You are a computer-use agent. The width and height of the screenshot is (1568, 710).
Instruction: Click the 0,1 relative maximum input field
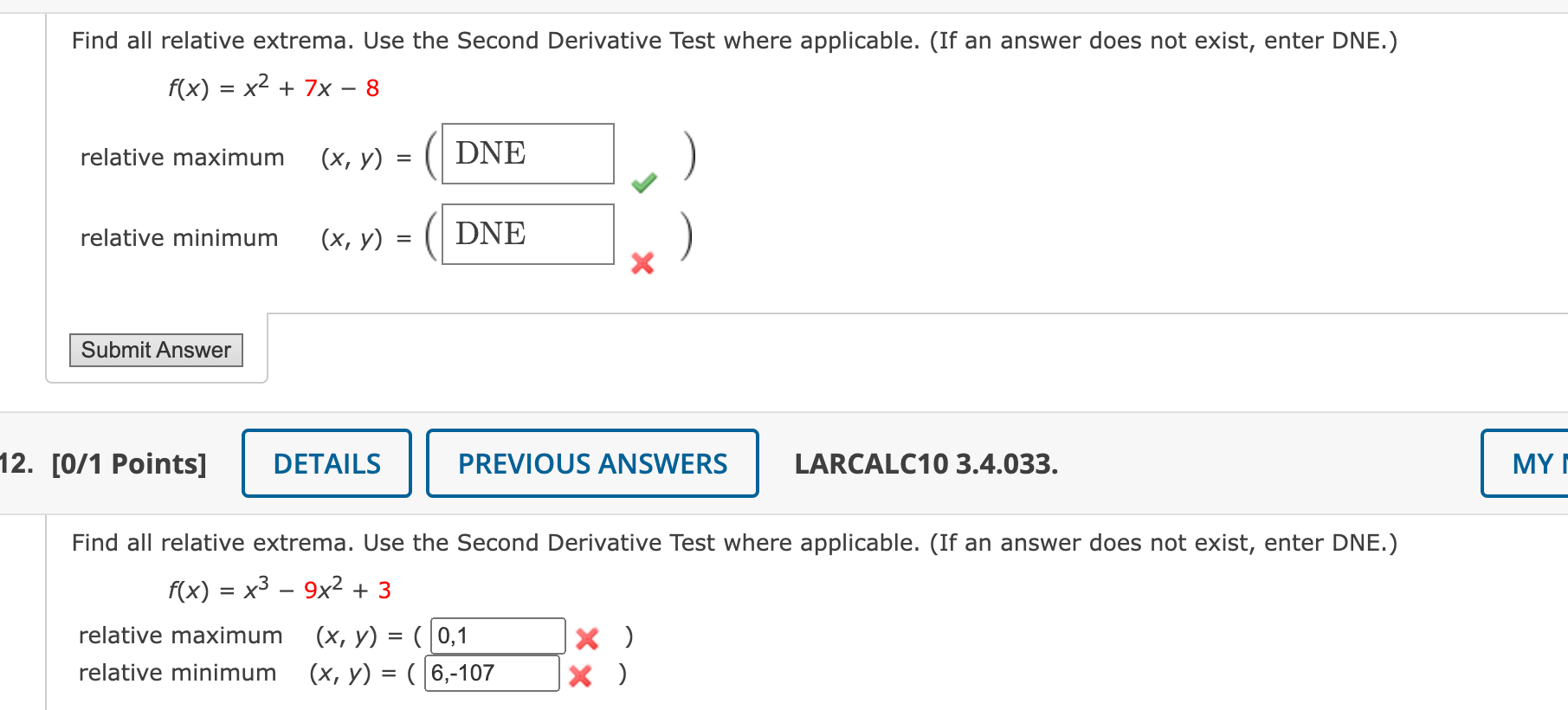[496, 635]
